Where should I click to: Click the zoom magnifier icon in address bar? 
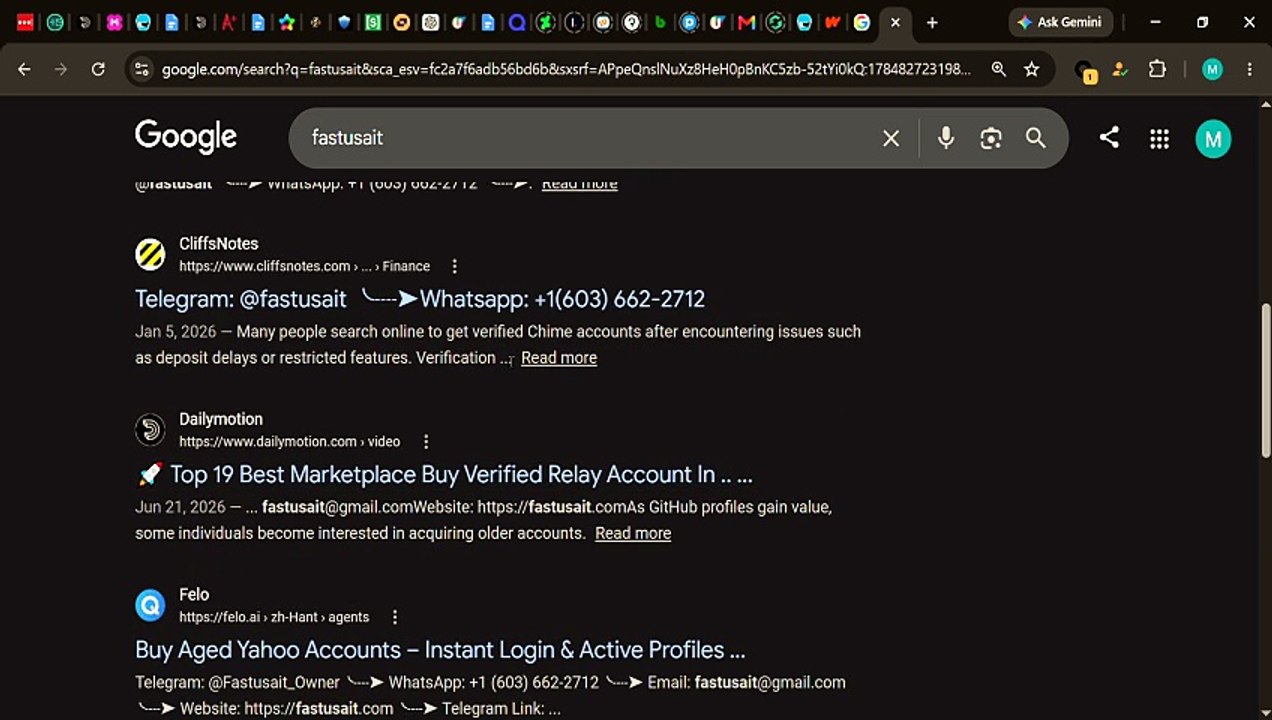pyautogui.click(x=998, y=69)
